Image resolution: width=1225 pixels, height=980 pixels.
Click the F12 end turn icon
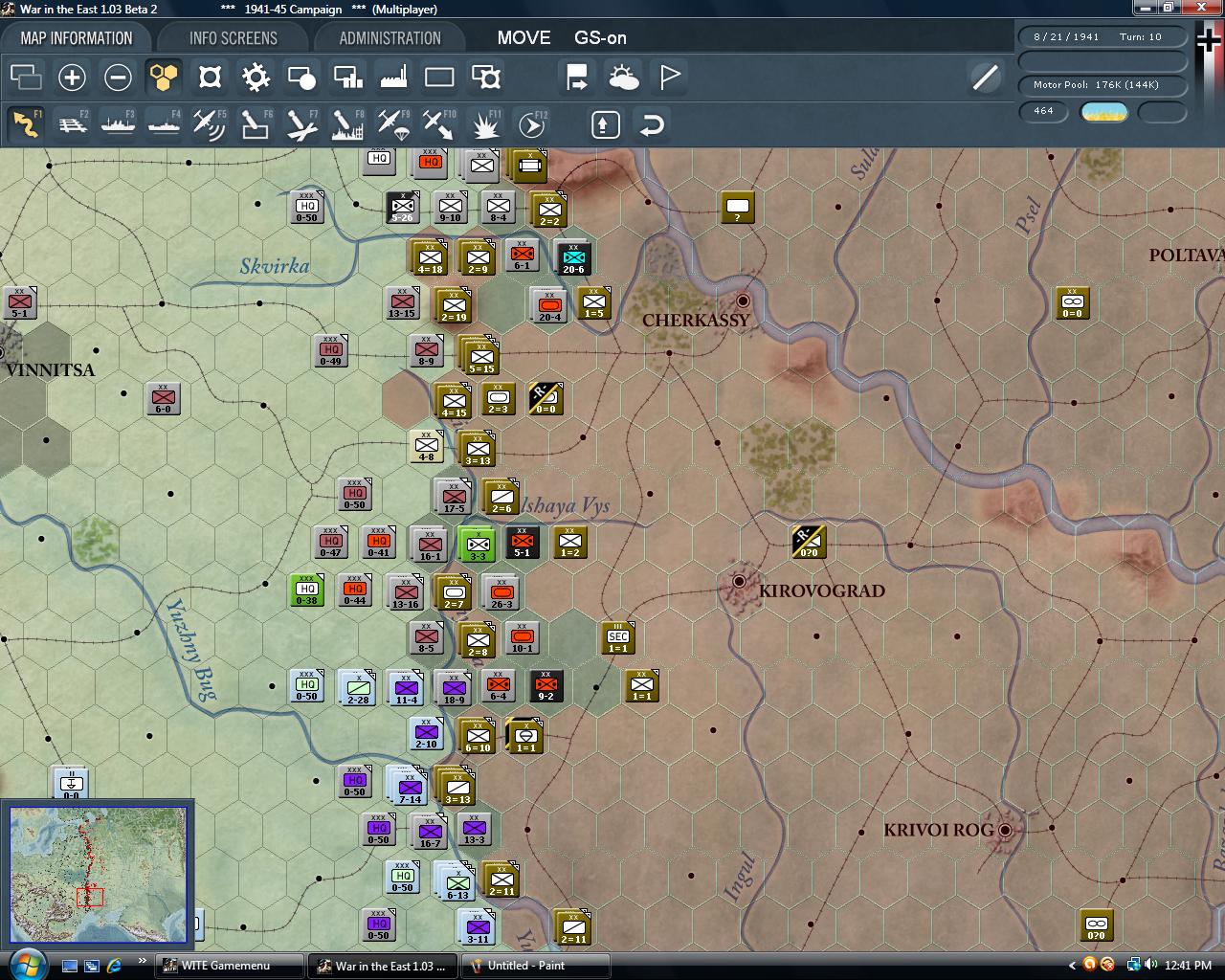531,124
